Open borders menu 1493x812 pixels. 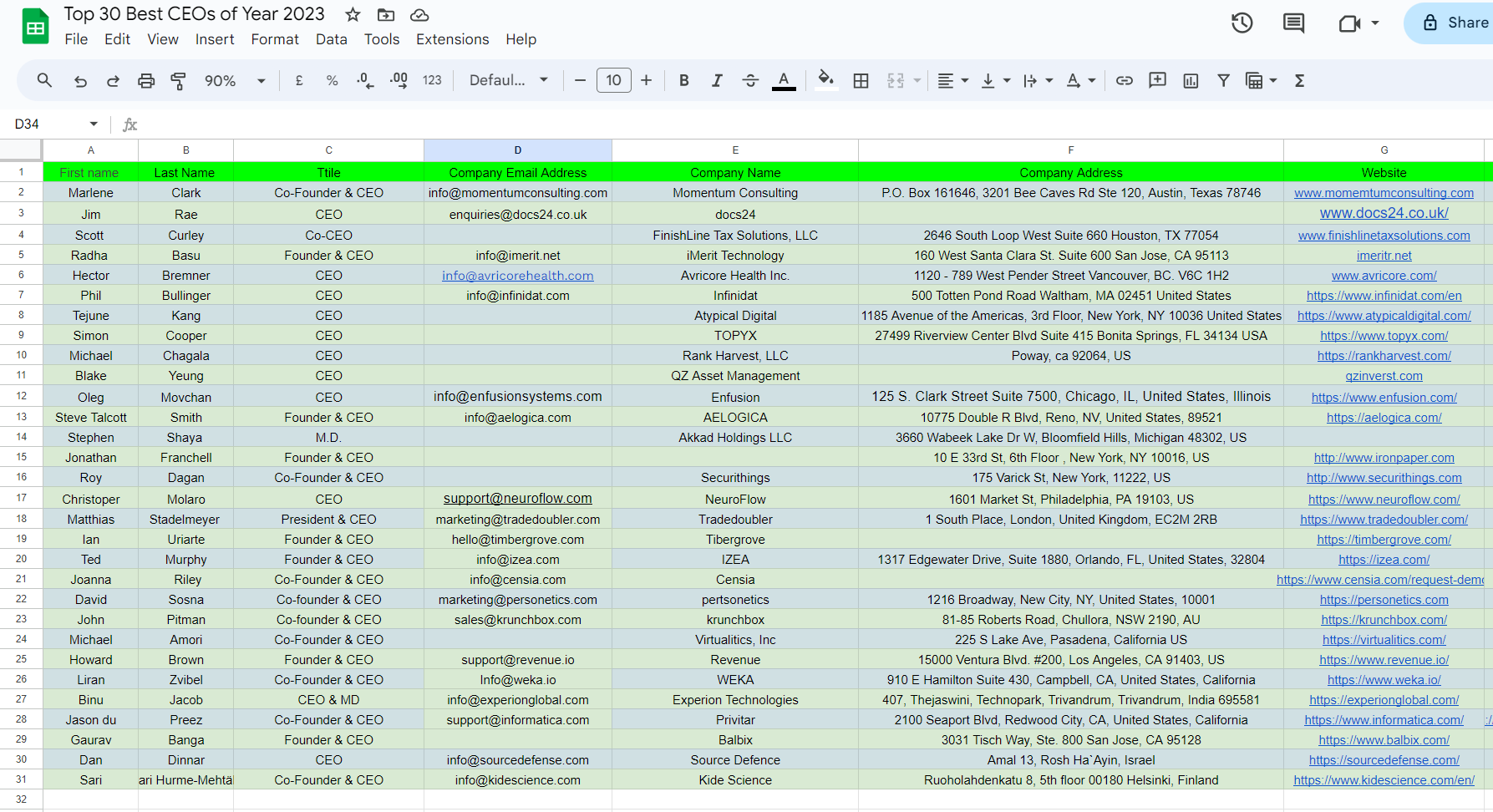tap(861, 80)
